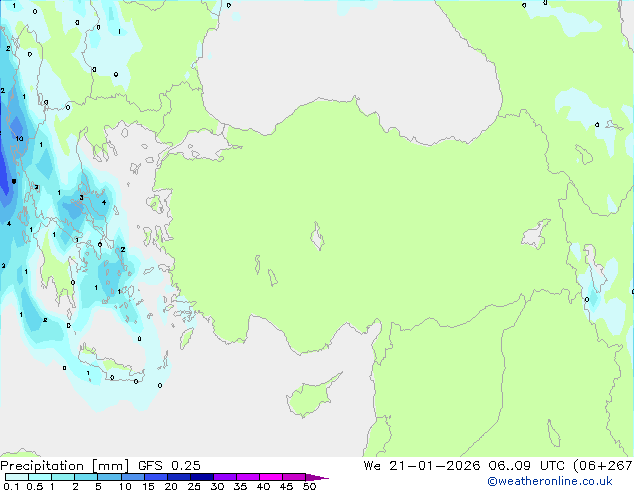Screen dimensions: 634x490
Task: Click the '15' legend scale value
Action: [x=148, y=486]
